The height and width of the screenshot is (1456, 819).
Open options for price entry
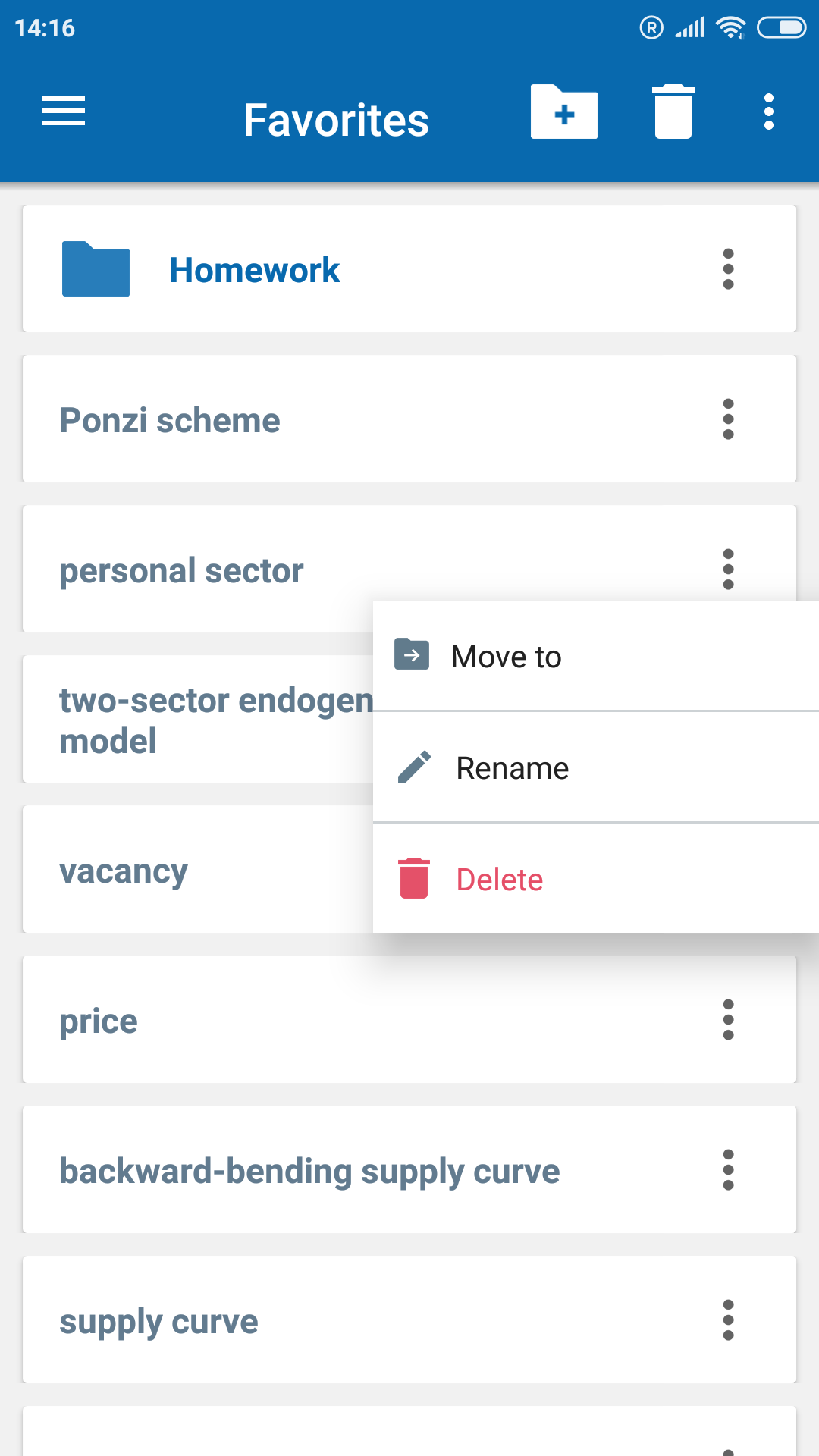click(728, 1019)
